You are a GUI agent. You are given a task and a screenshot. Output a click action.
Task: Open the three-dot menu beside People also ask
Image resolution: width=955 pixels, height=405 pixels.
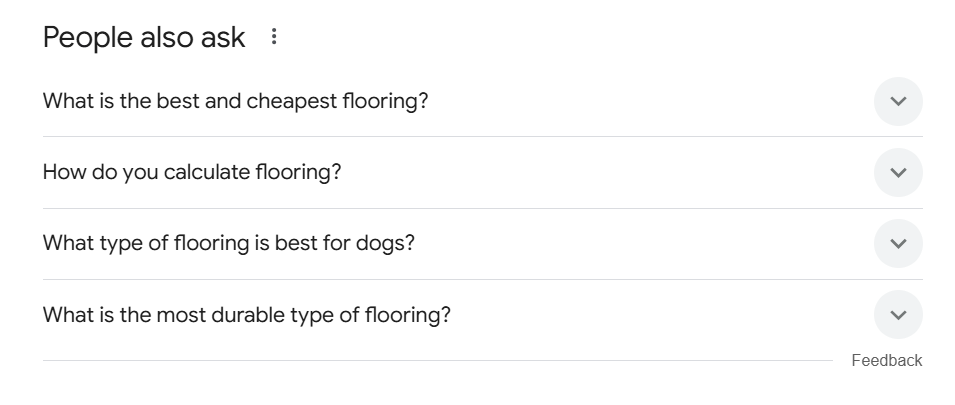(275, 38)
